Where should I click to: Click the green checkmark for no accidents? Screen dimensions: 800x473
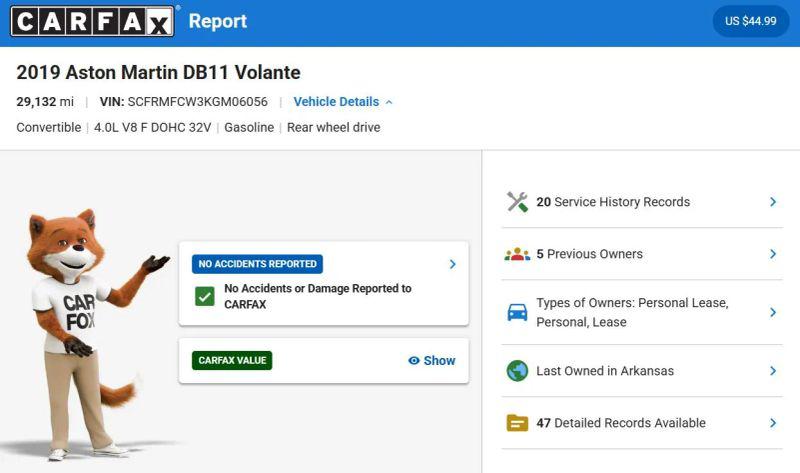[205, 296]
